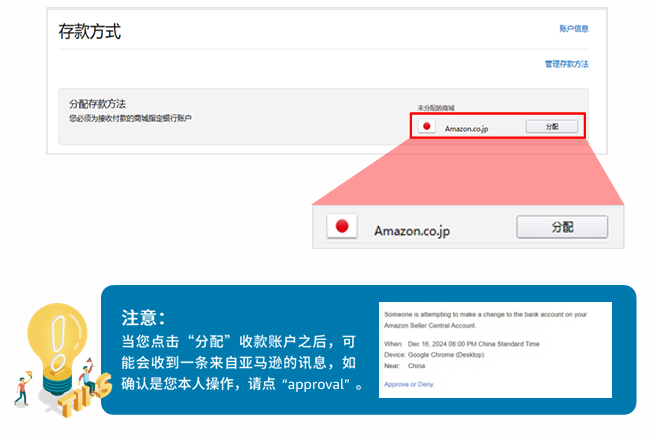Click the 'Approve or Deny' link in the email
Image resolution: width=654 pixels, height=436 pixels.
(411, 384)
